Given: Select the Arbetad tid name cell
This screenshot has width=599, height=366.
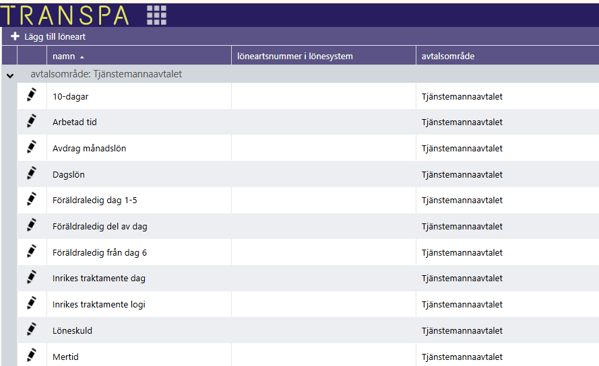Looking at the screenshot, I should tap(139, 122).
